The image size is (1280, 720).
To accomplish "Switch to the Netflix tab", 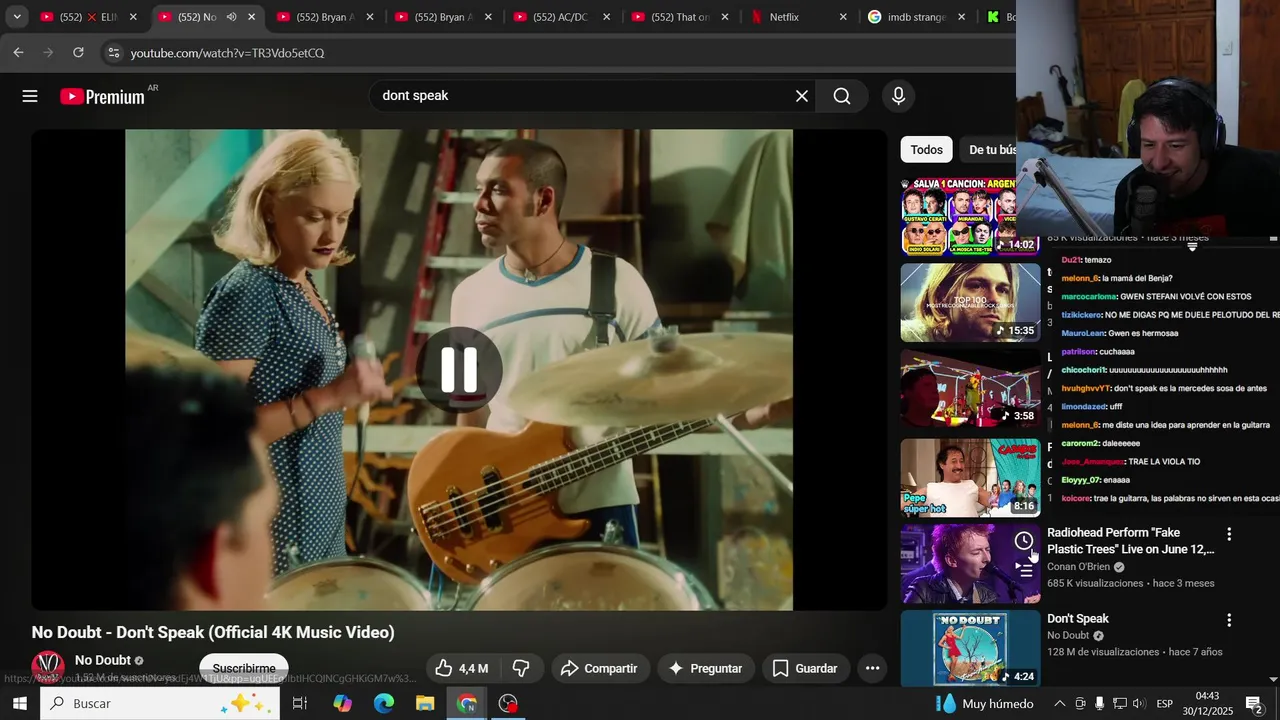I will click(x=798, y=17).
